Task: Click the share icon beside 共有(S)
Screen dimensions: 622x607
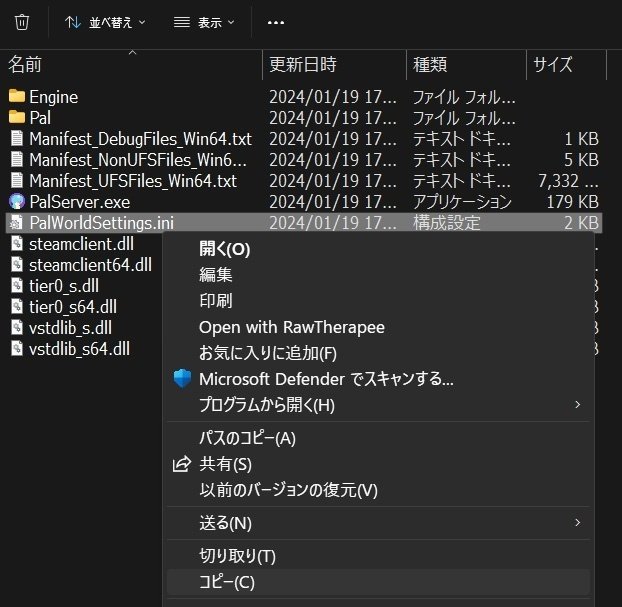Action: 182,464
